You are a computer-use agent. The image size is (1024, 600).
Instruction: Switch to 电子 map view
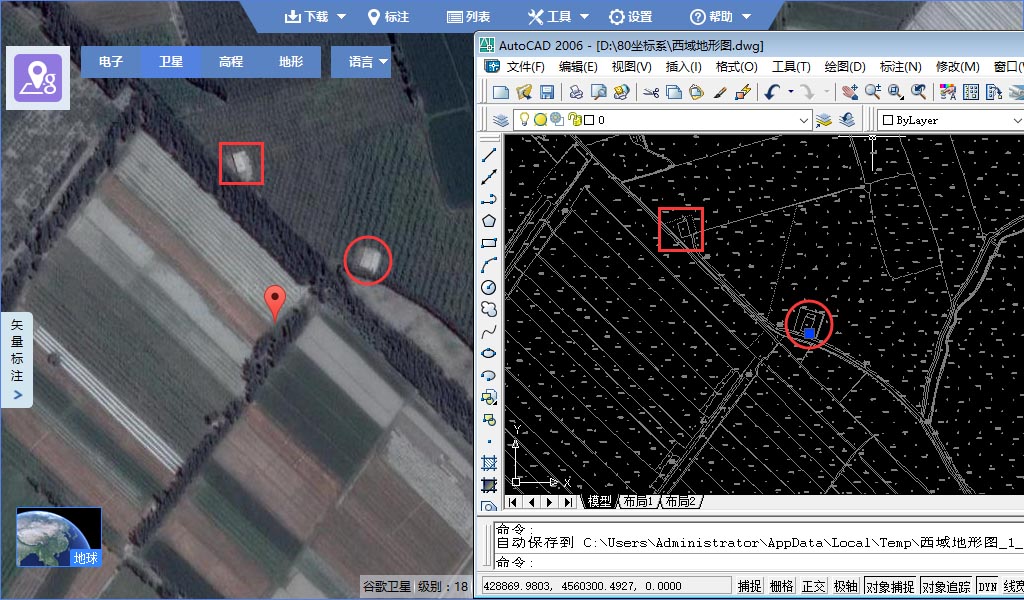(110, 62)
